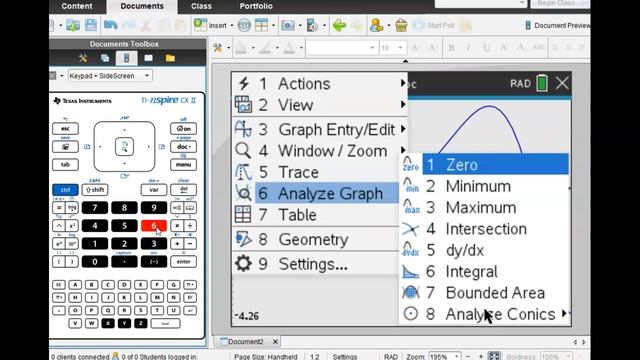Choose Integral in submenu
This screenshot has width=640, height=360.
[x=484, y=271]
